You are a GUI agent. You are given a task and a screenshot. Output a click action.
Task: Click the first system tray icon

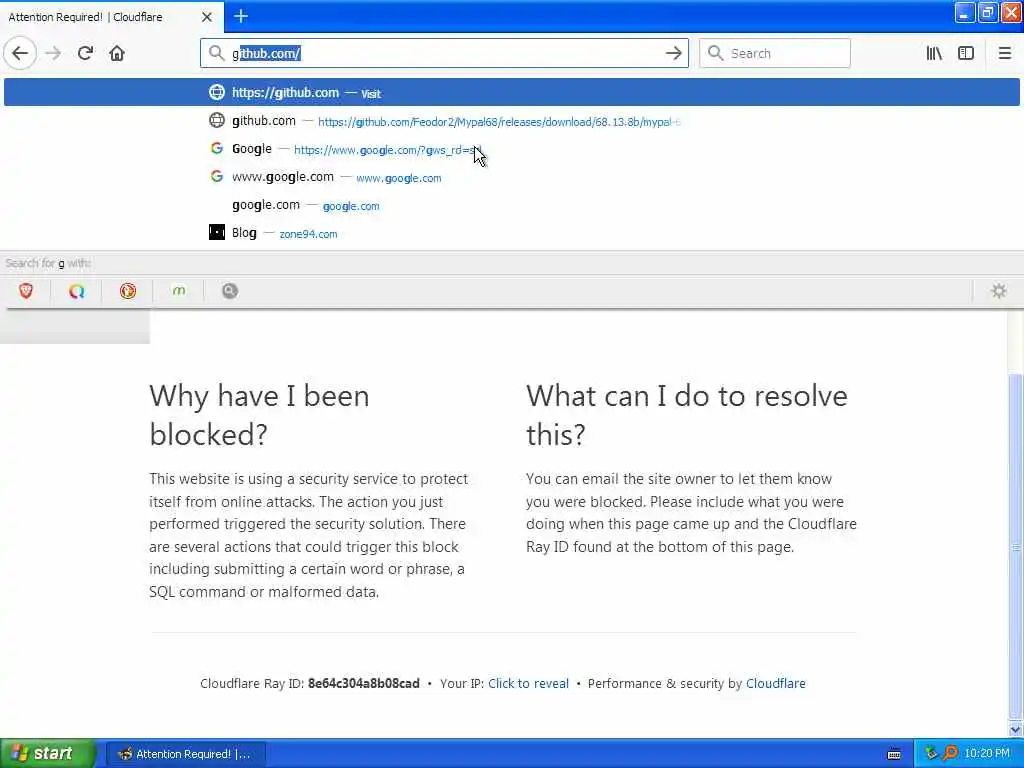[931, 754]
